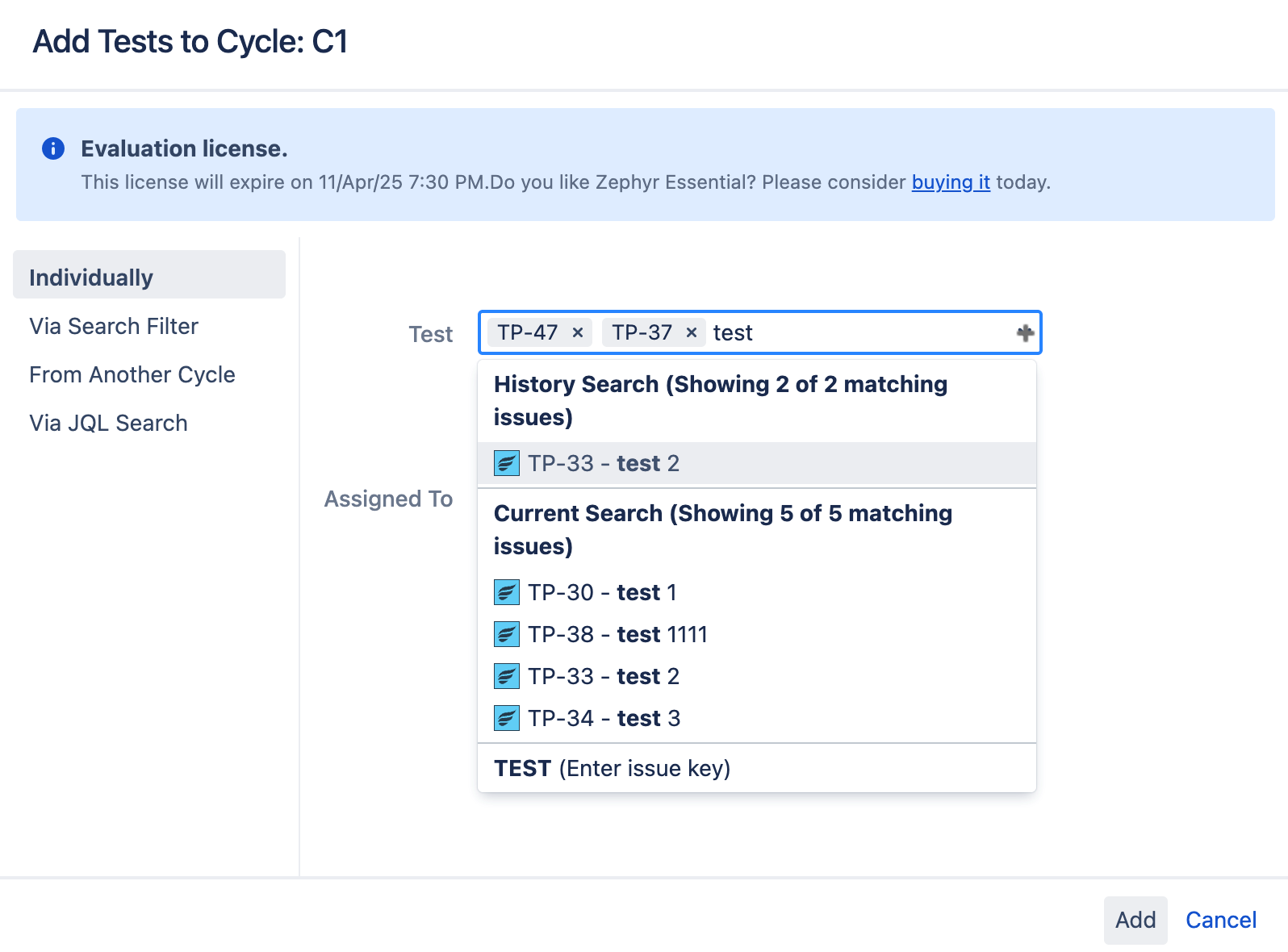The width and height of the screenshot is (1288, 952).
Task: Open the Via JQL Search tab
Action: (108, 423)
